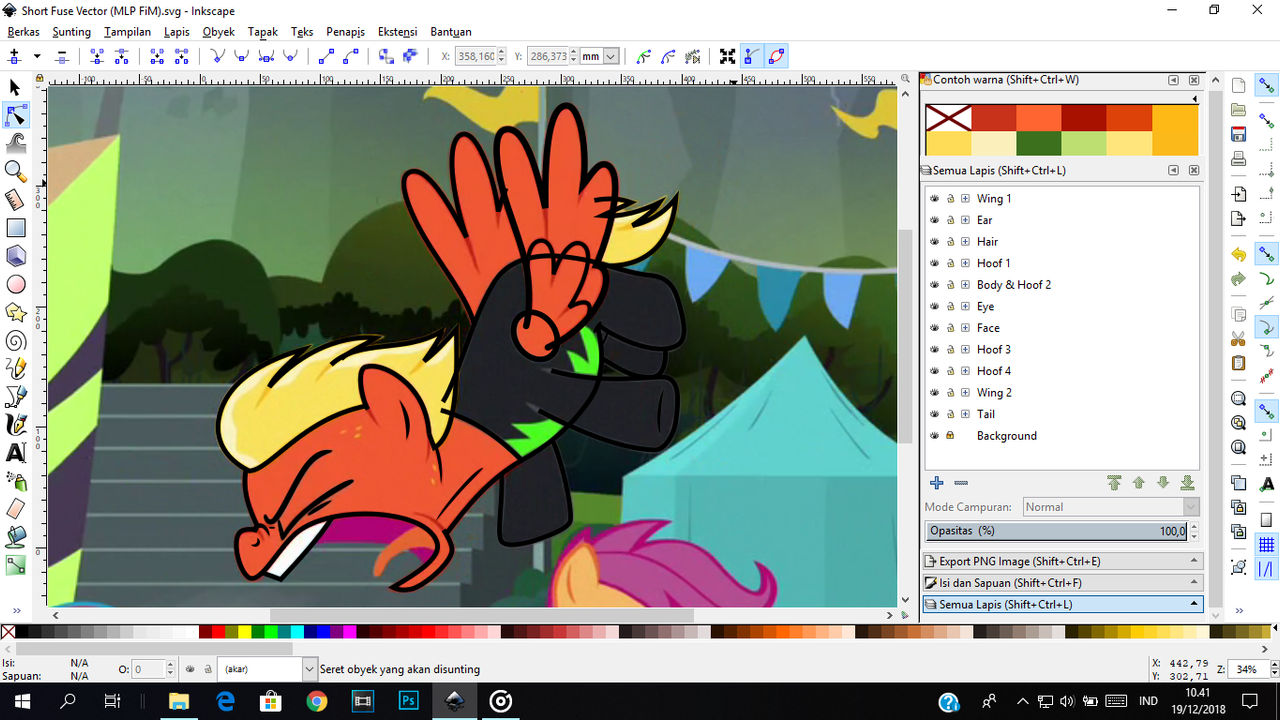Select the Paint Bucket fill tool

pos(15,537)
